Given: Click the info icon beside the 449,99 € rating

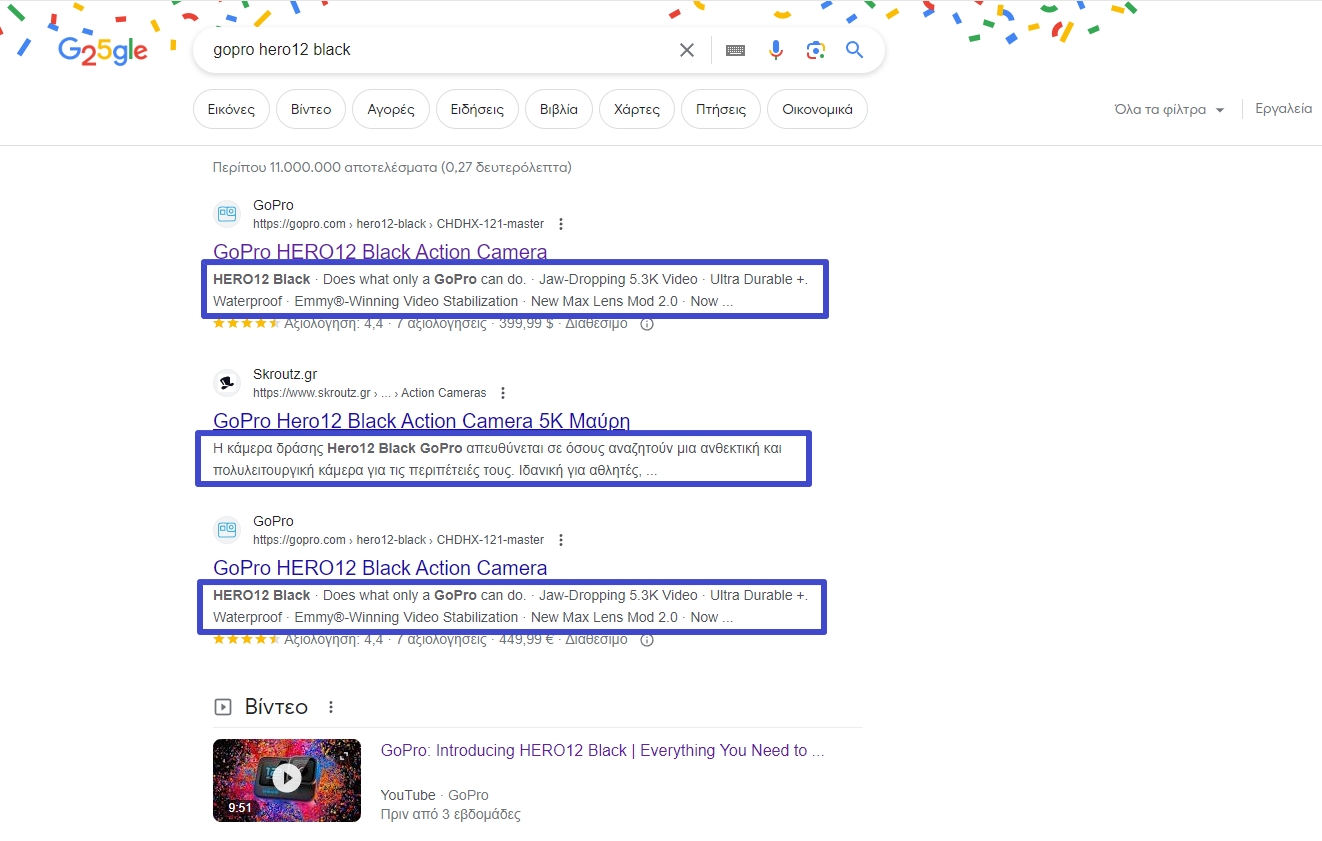Looking at the screenshot, I should 647,639.
